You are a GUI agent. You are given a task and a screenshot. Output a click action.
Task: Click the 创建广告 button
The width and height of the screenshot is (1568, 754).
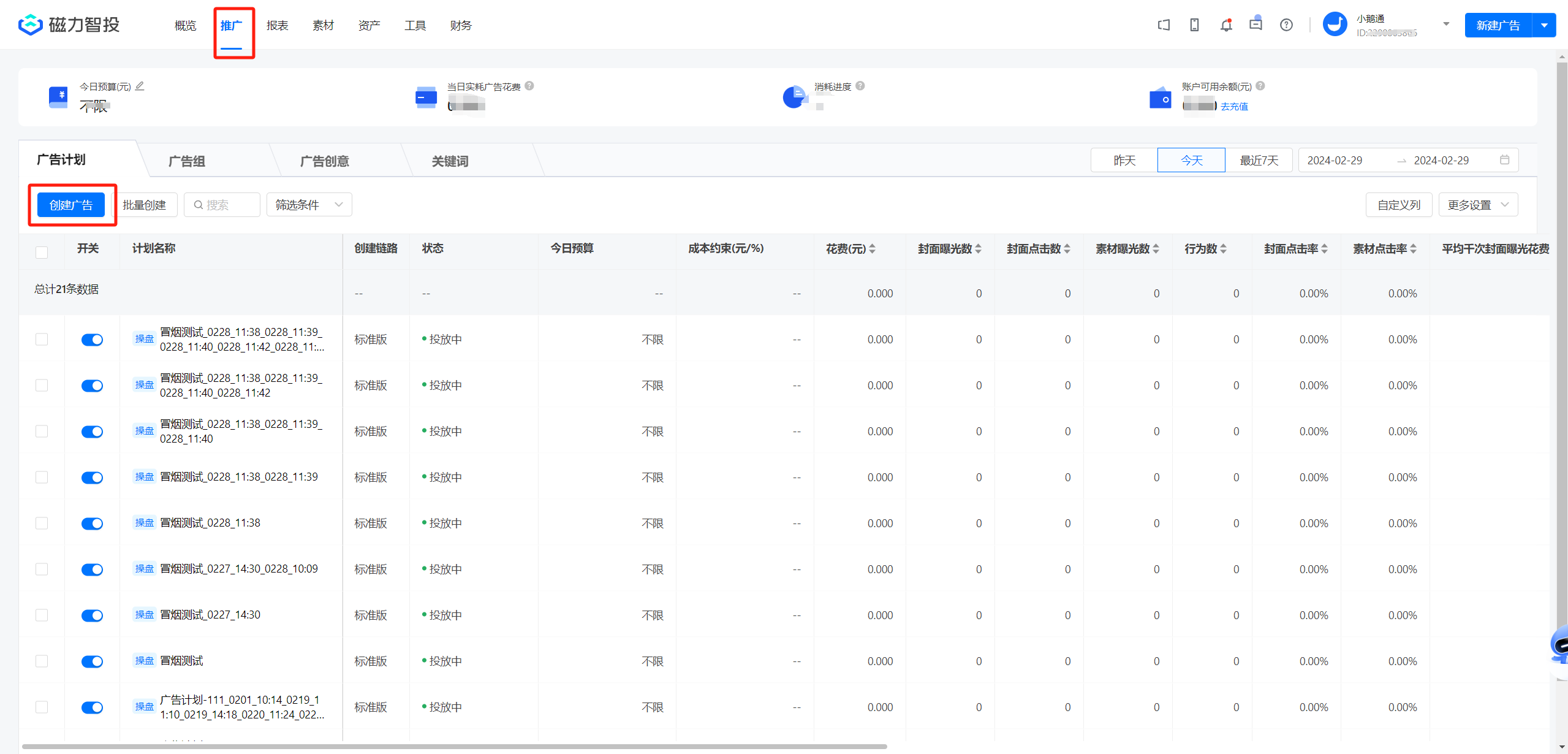[x=71, y=205]
